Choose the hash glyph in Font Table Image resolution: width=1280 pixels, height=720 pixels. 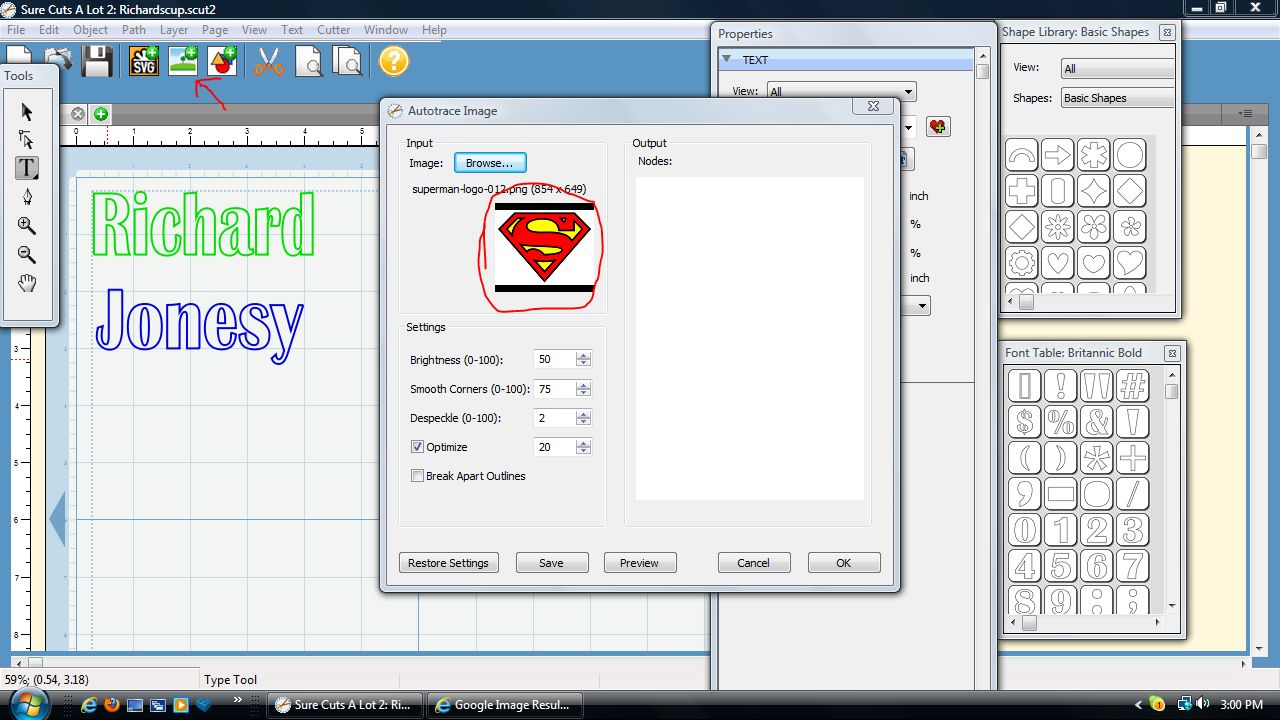[1133, 386]
